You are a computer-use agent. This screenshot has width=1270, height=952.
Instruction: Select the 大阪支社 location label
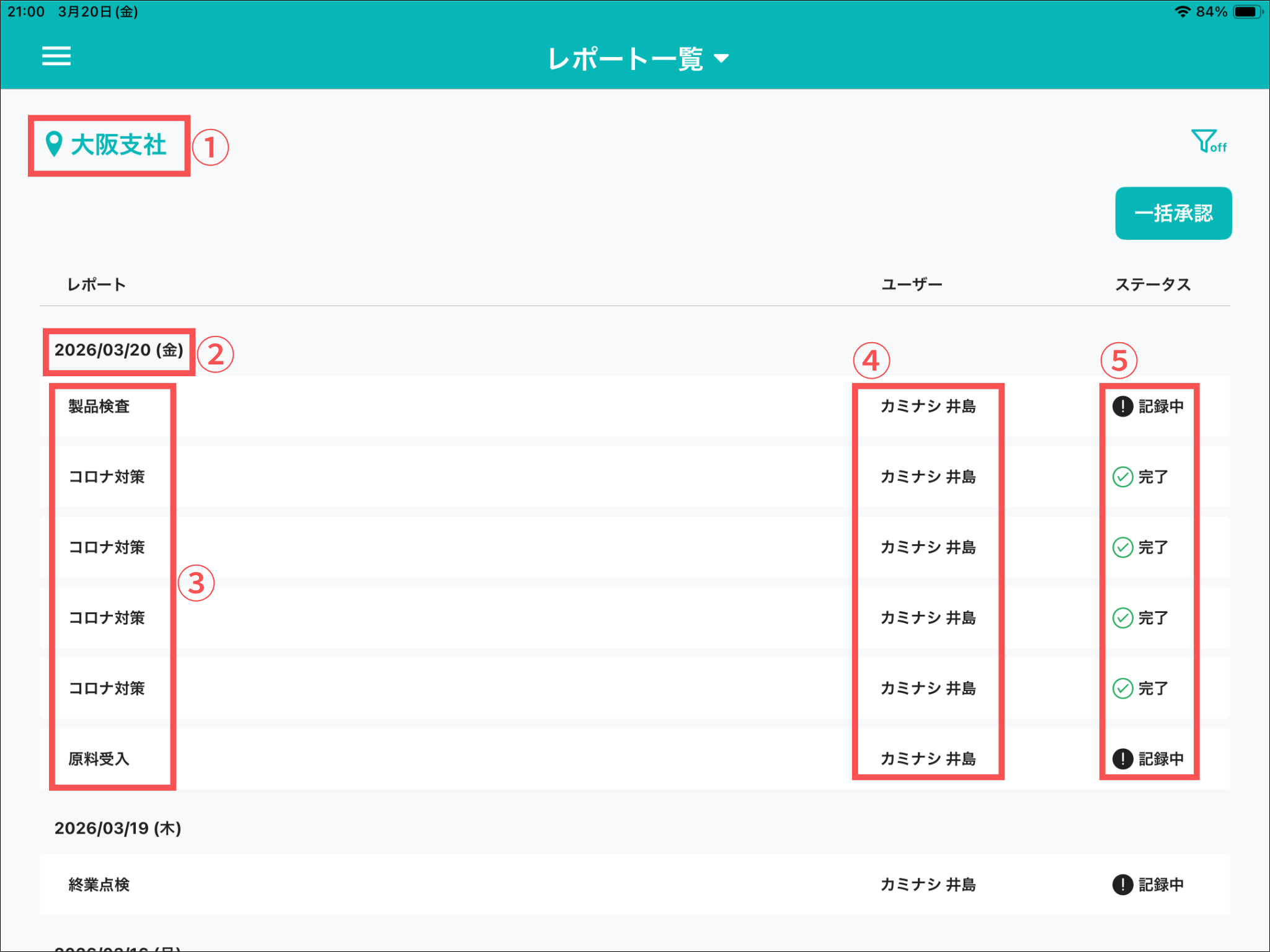coord(118,145)
